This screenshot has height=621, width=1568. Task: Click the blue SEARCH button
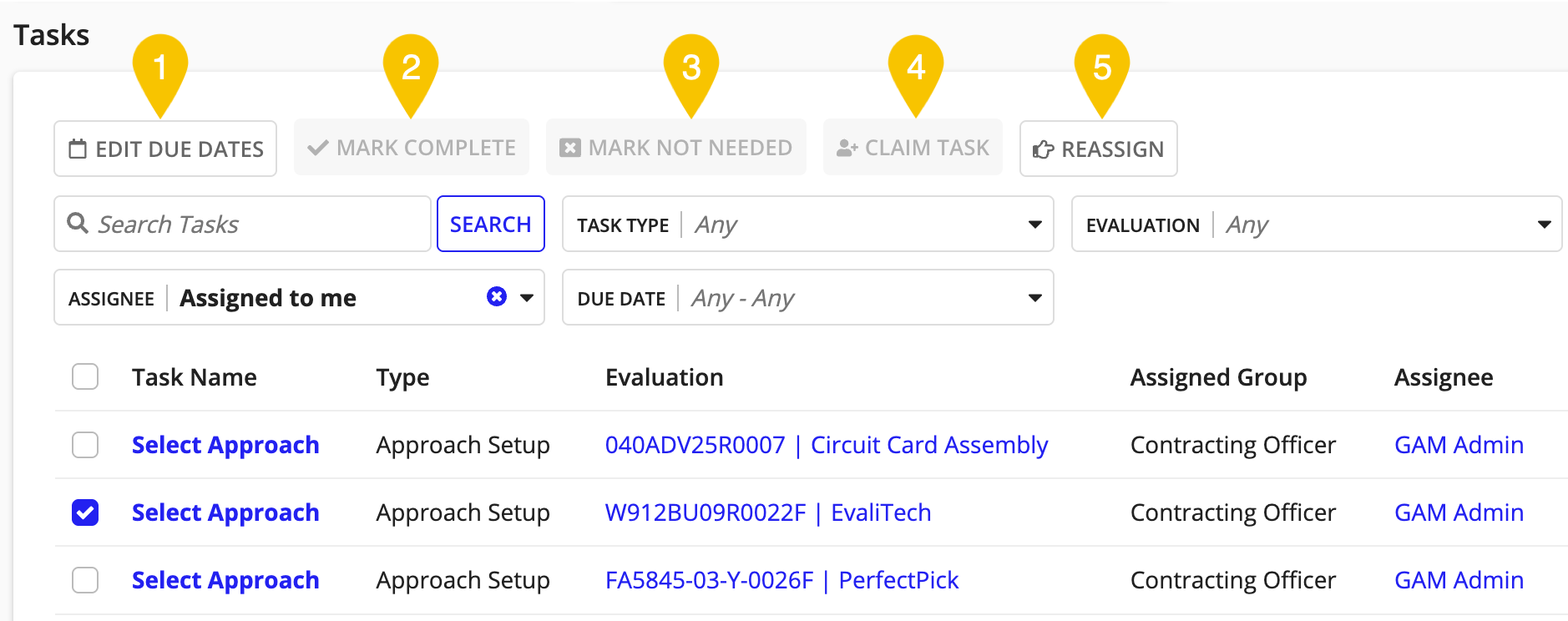(491, 224)
